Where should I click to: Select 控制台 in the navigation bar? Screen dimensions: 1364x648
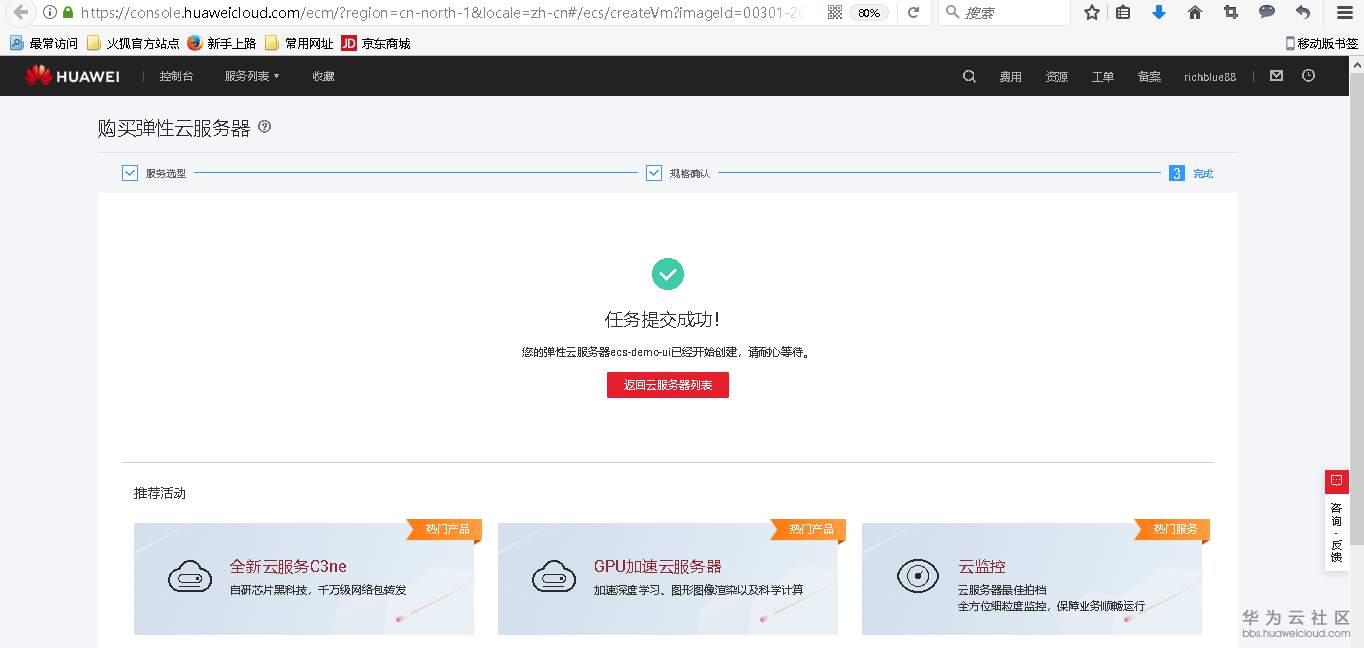(x=177, y=75)
